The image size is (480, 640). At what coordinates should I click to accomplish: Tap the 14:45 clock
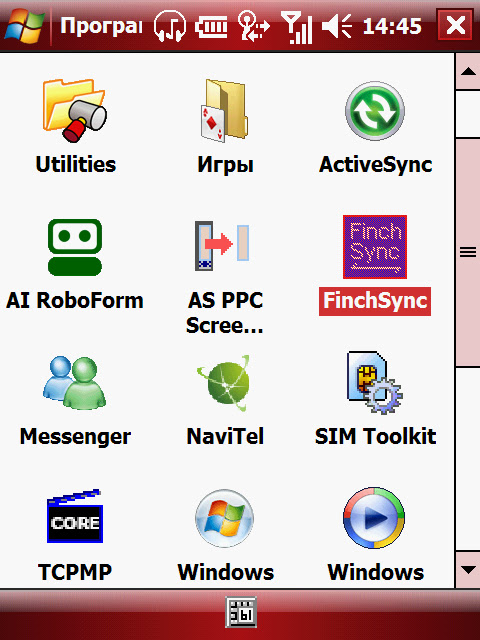pyautogui.click(x=392, y=27)
